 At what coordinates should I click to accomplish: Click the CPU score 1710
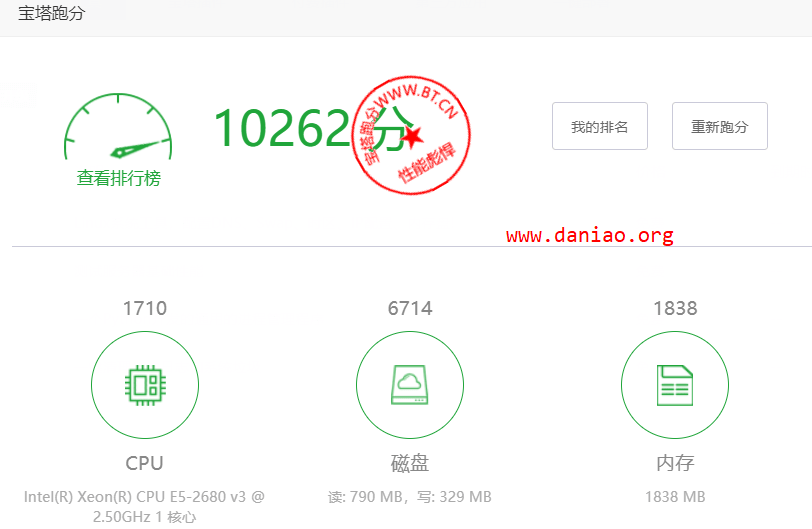[145, 308]
